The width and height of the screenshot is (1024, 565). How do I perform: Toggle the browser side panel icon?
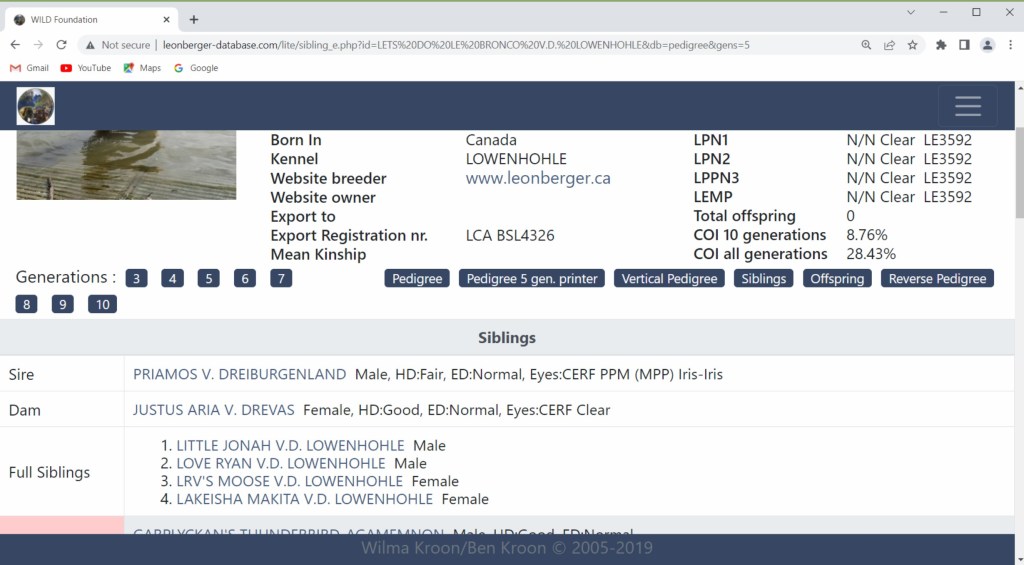(964, 45)
